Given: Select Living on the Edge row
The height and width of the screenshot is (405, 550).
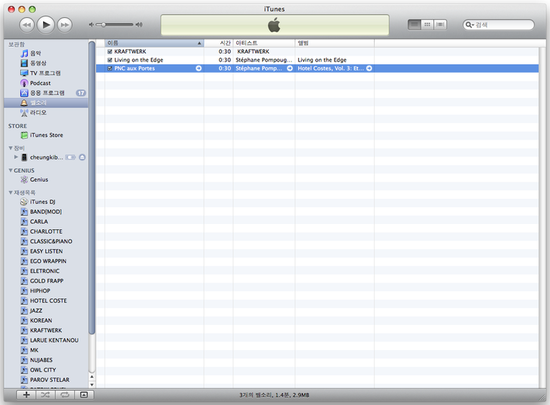Looking at the screenshot, I should [x=317, y=60].
